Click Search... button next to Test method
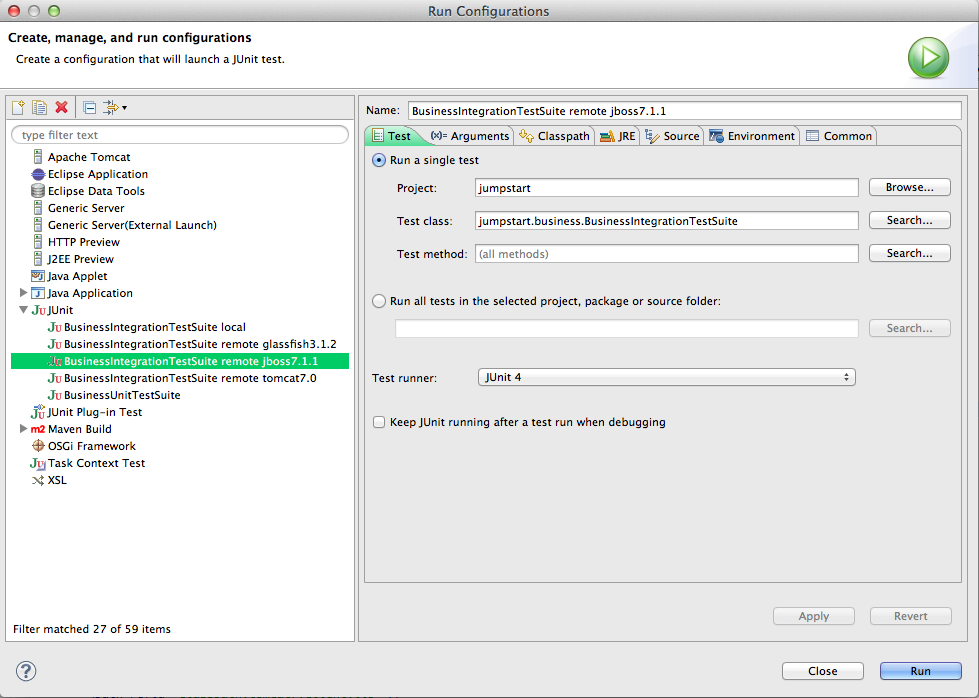 910,253
